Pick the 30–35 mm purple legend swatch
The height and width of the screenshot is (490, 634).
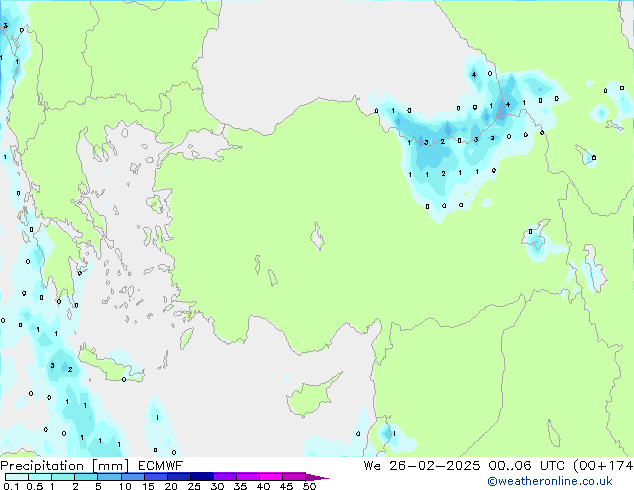coord(225,477)
